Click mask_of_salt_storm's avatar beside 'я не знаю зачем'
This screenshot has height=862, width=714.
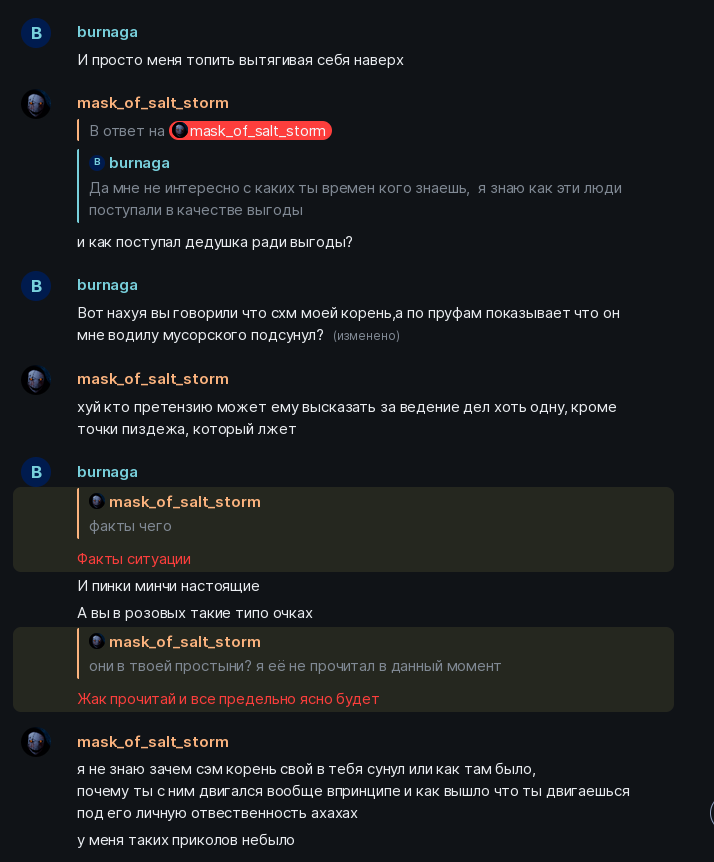(x=36, y=743)
